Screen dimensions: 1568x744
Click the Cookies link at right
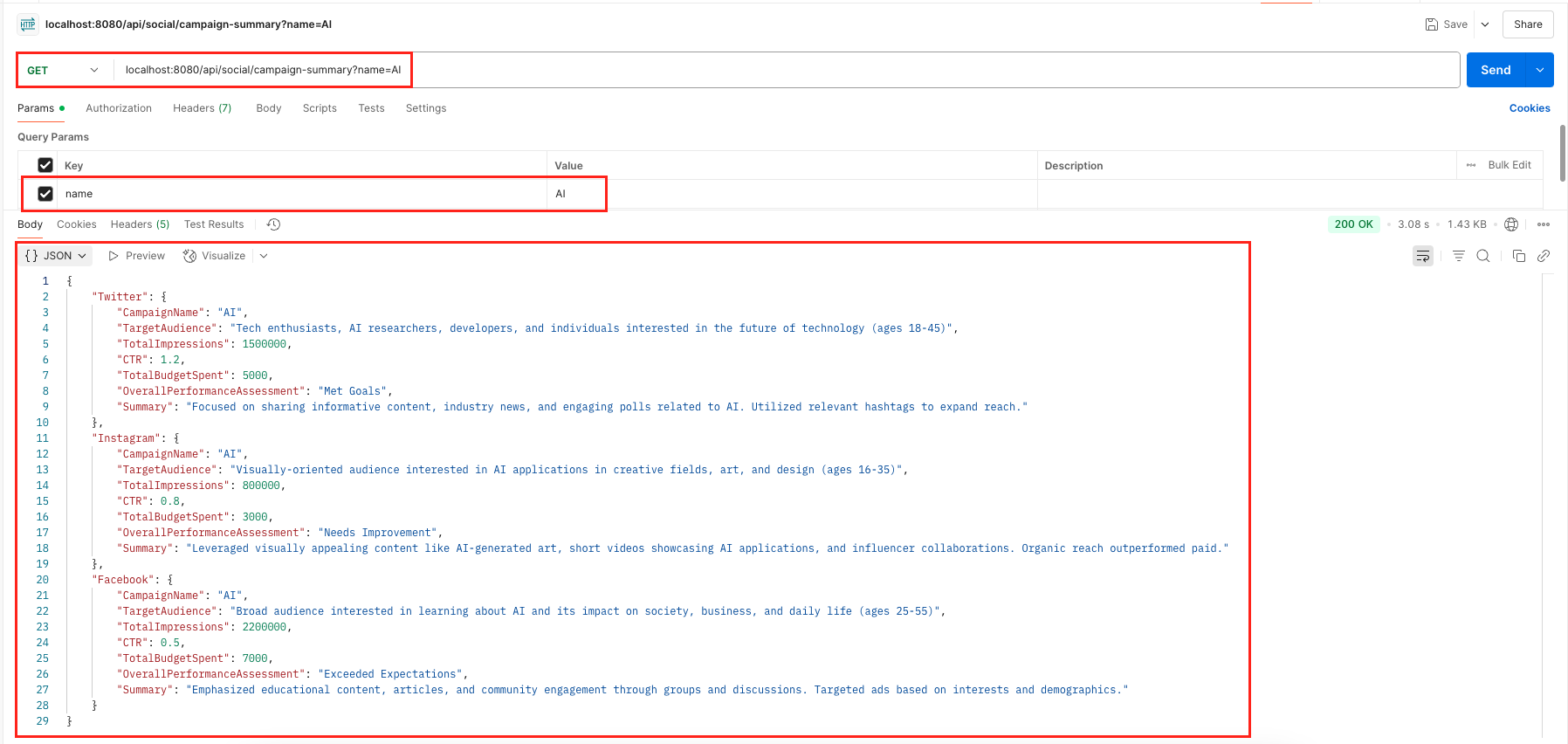tap(1530, 108)
